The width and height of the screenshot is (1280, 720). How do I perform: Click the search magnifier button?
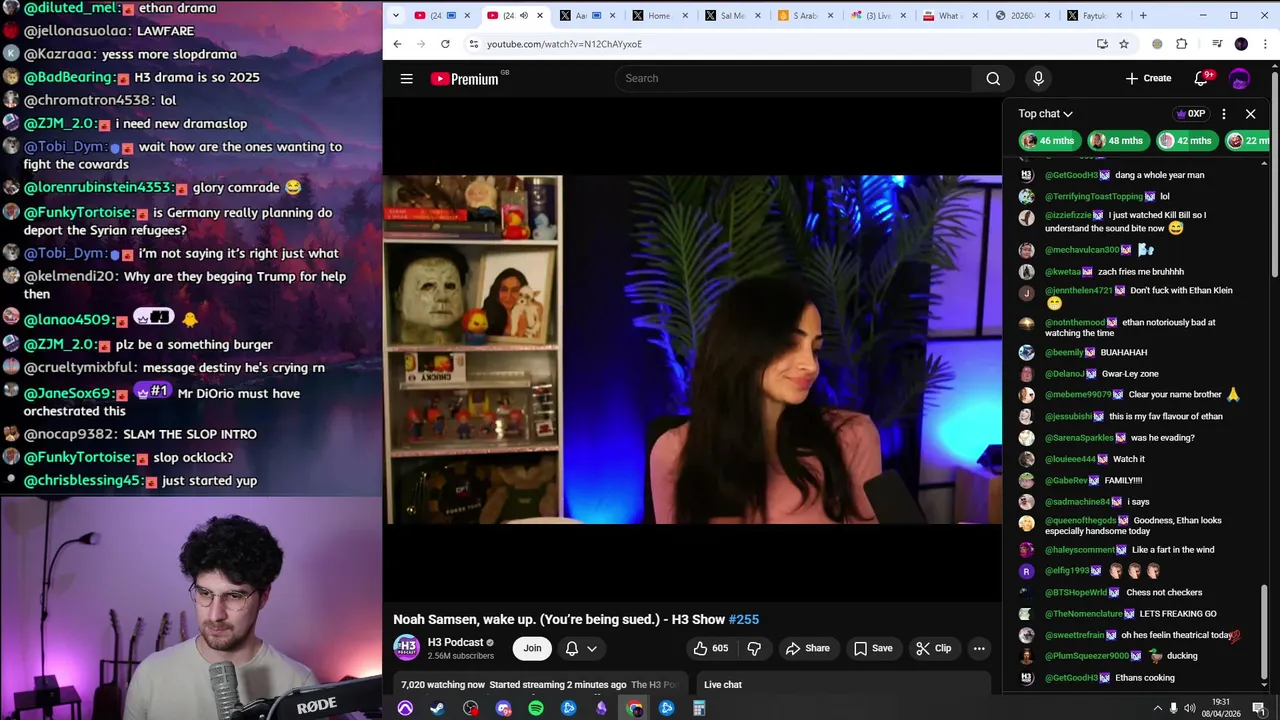(x=993, y=78)
